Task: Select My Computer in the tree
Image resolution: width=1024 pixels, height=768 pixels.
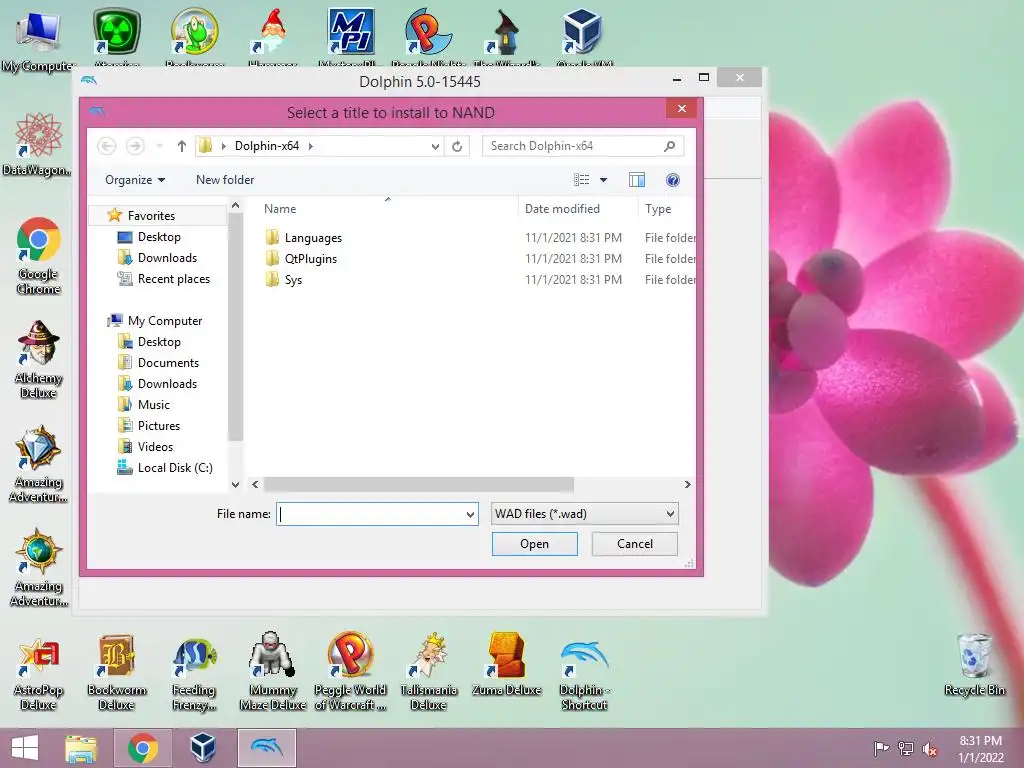Action: tap(165, 321)
